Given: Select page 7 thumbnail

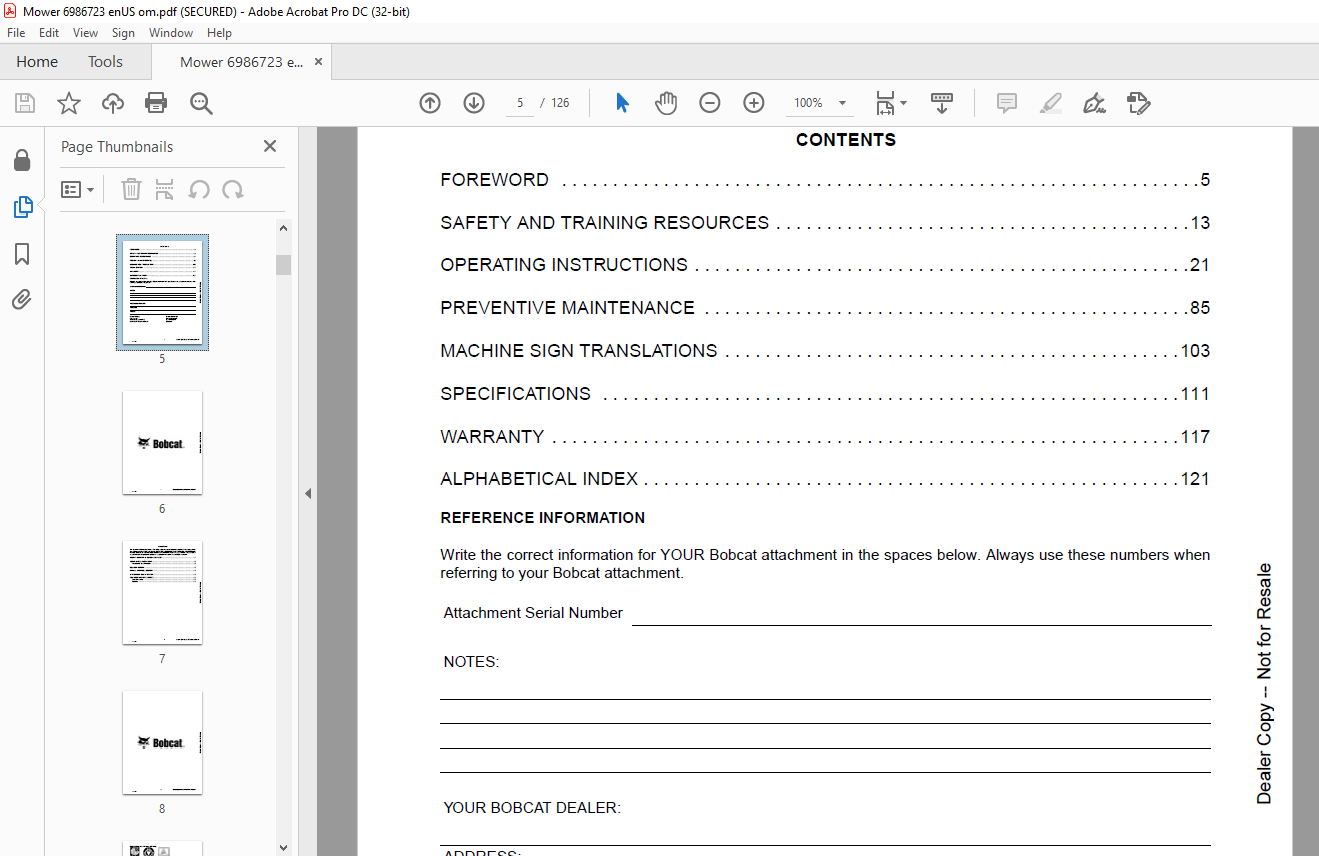Looking at the screenshot, I should tap(162, 592).
